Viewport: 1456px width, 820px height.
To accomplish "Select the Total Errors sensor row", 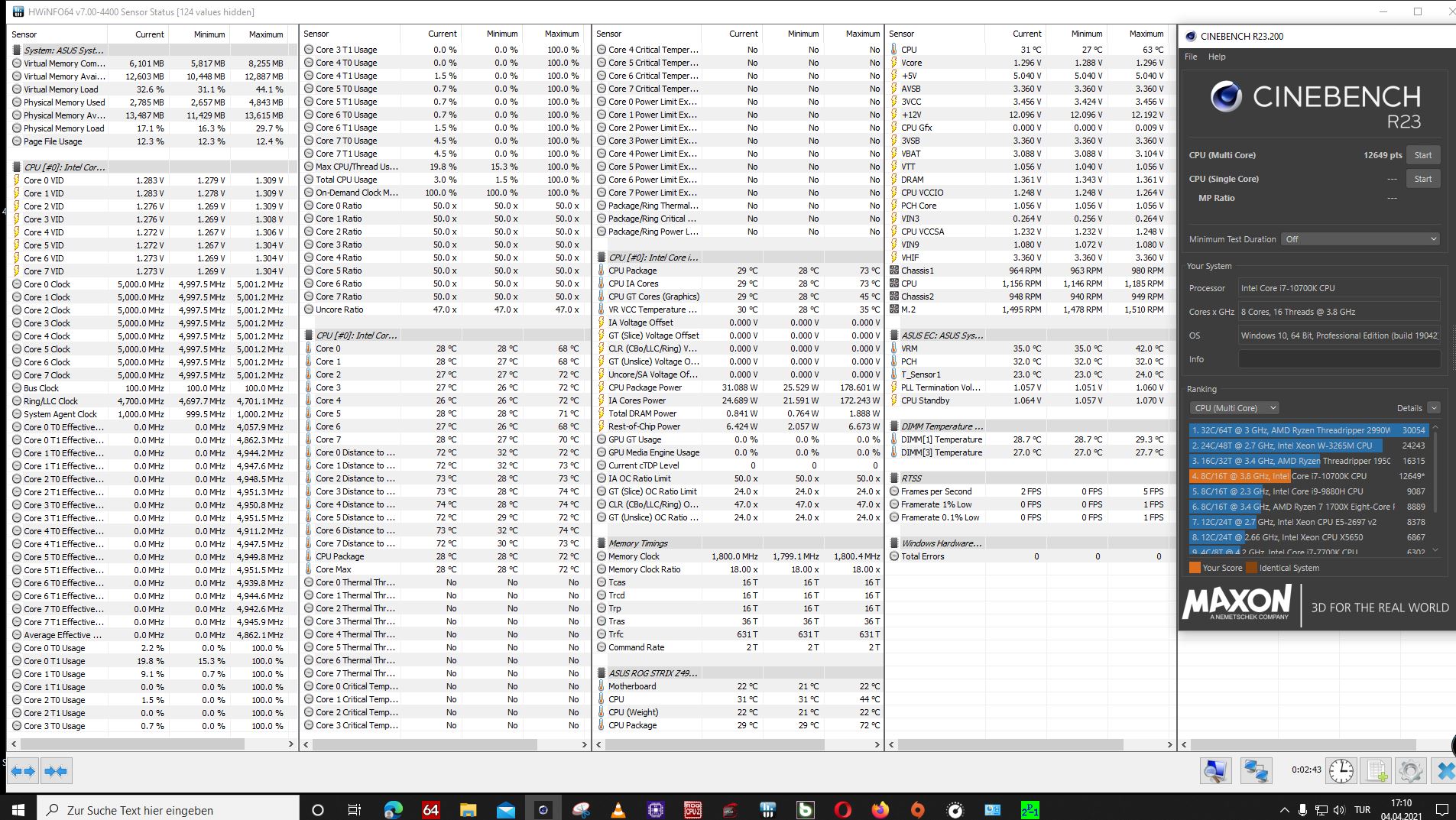I will point(1030,556).
